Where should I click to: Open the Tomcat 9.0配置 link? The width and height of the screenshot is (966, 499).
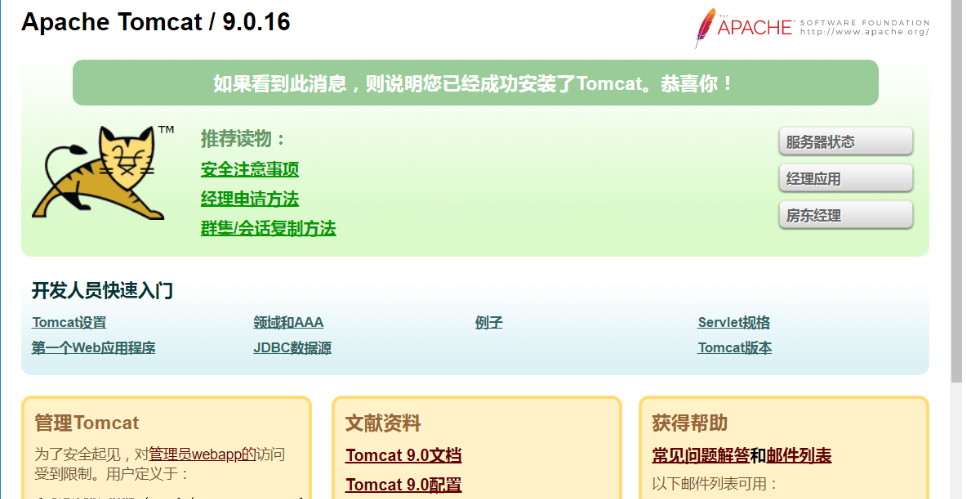(x=403, y=485)
